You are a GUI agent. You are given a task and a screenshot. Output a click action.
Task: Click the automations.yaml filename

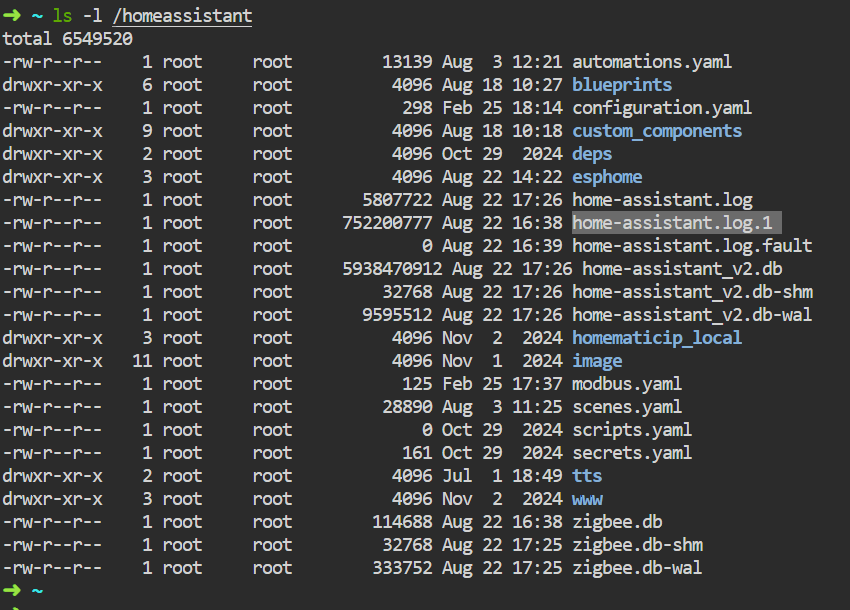pos(652,62)
